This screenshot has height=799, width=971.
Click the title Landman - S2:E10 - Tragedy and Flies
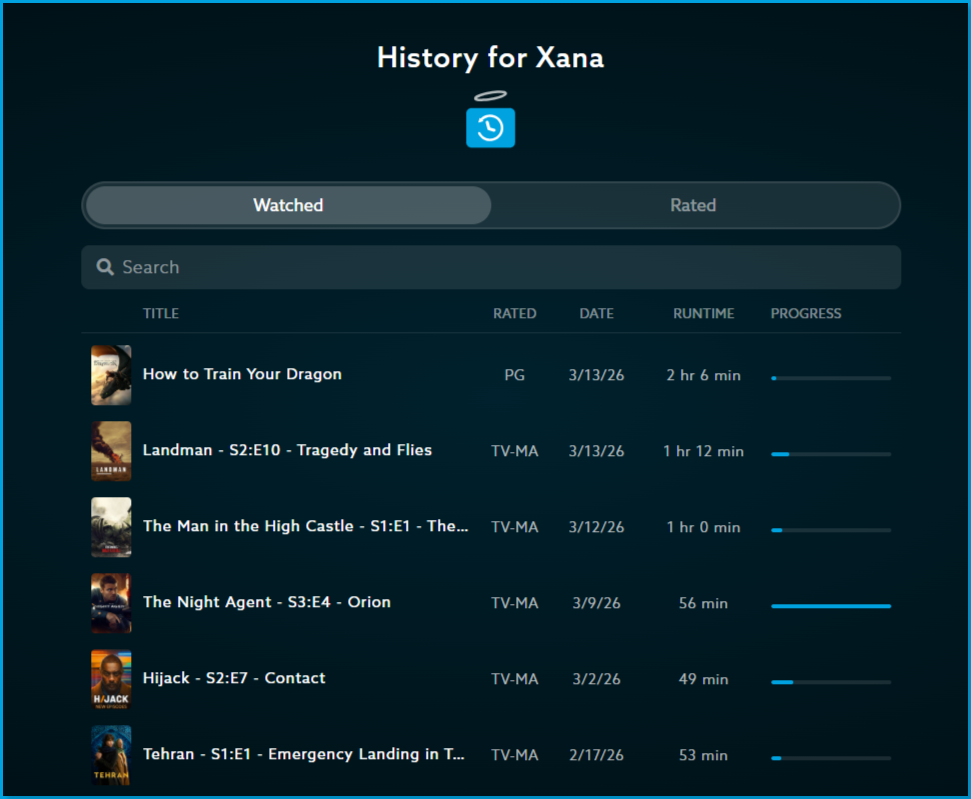[x=287, y=450]
